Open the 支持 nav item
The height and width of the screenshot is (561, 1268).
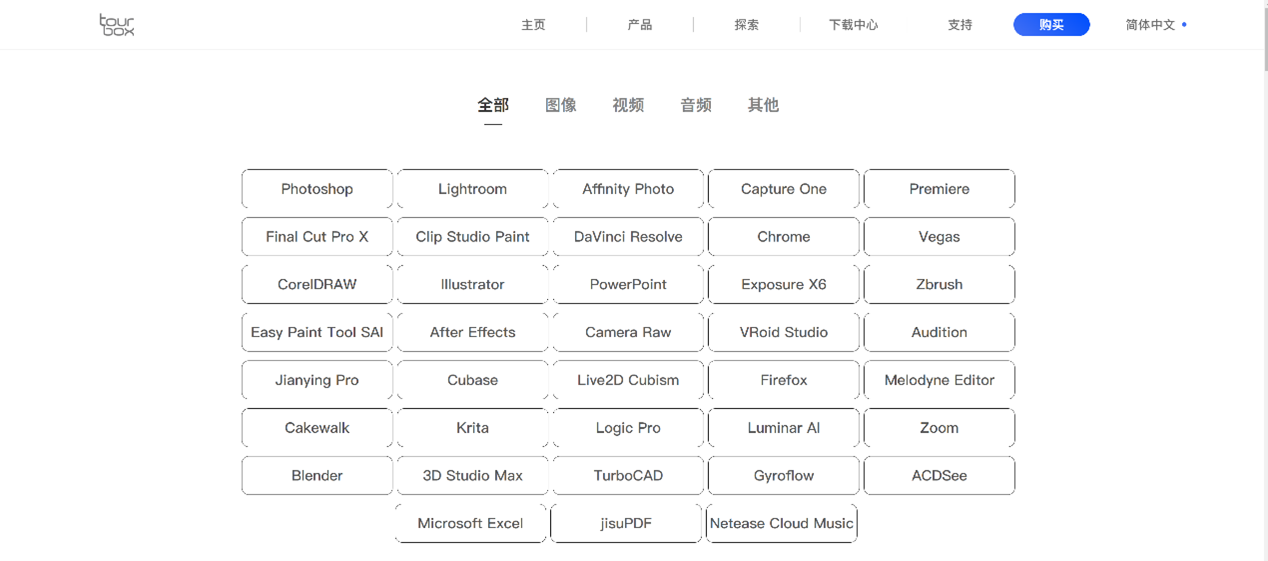[x=960, y=25]
